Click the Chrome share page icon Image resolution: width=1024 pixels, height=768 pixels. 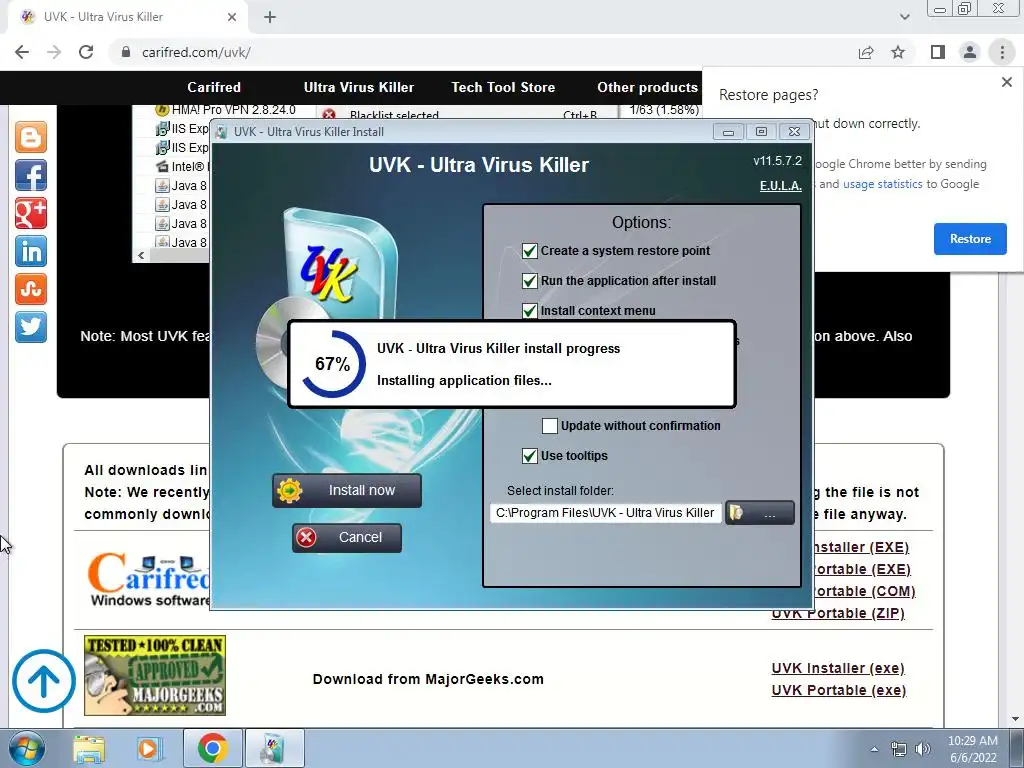click(x=866, y=52)
